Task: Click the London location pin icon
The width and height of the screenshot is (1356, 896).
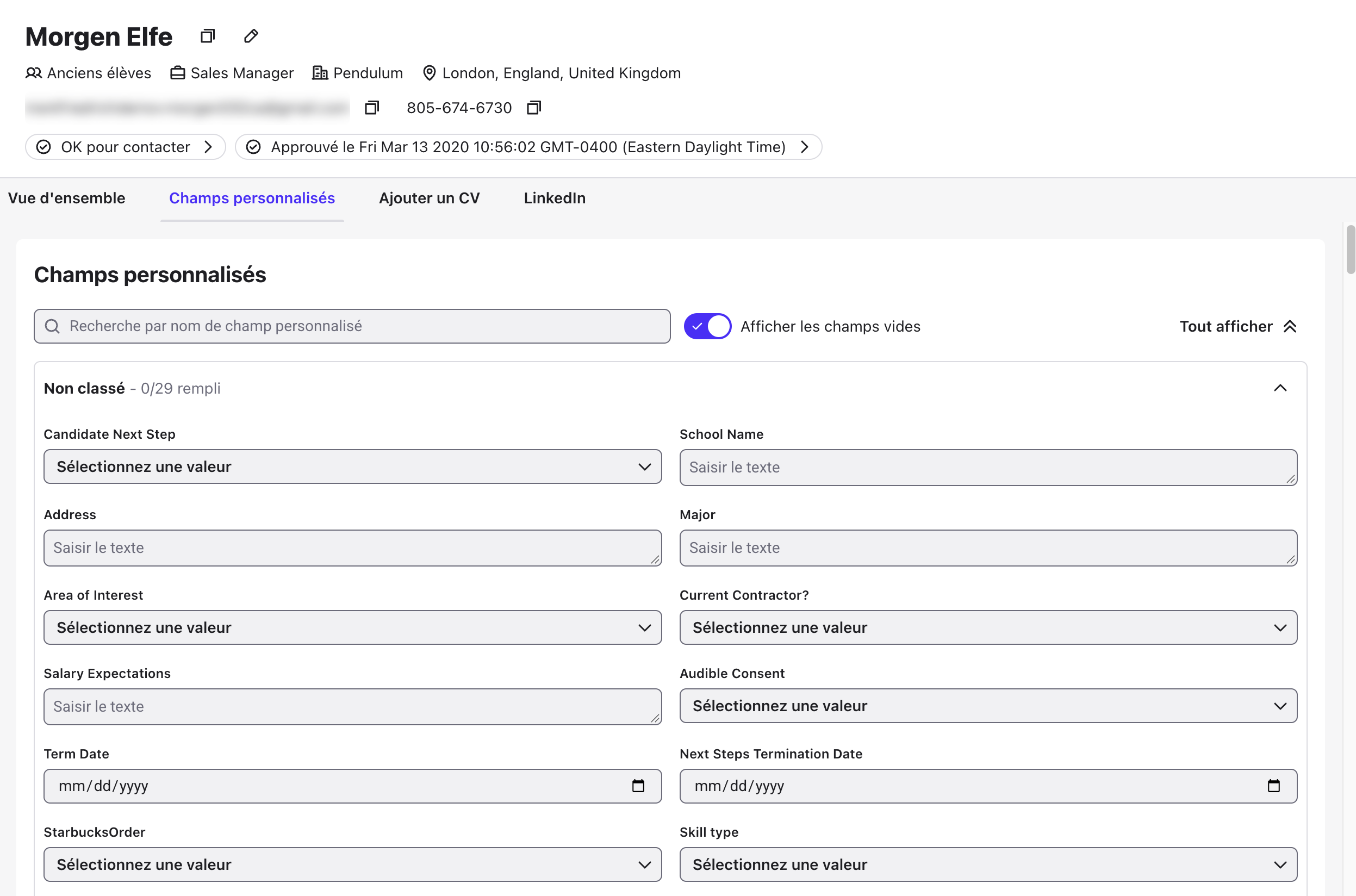Action: click(x=430, y=73)
